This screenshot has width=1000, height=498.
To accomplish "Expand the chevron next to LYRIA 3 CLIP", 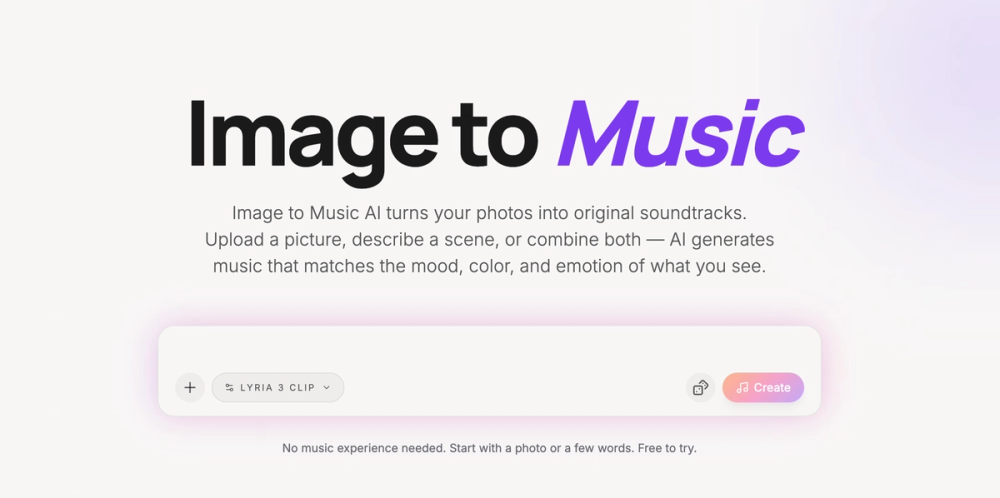I will point(327,388).
